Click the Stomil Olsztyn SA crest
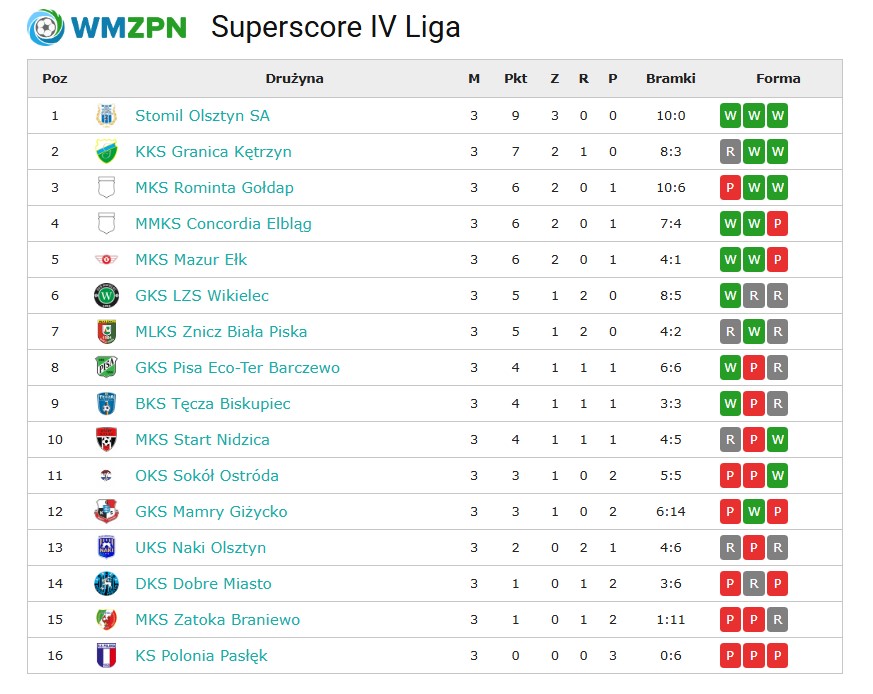 (x=106, y=116)
